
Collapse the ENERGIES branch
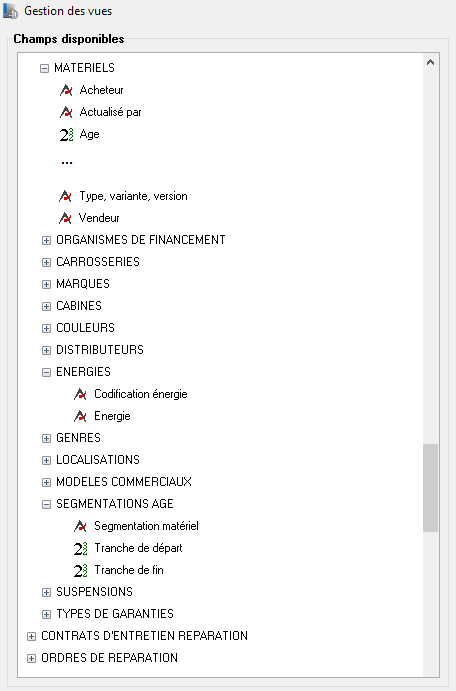(x=46, y=372)
